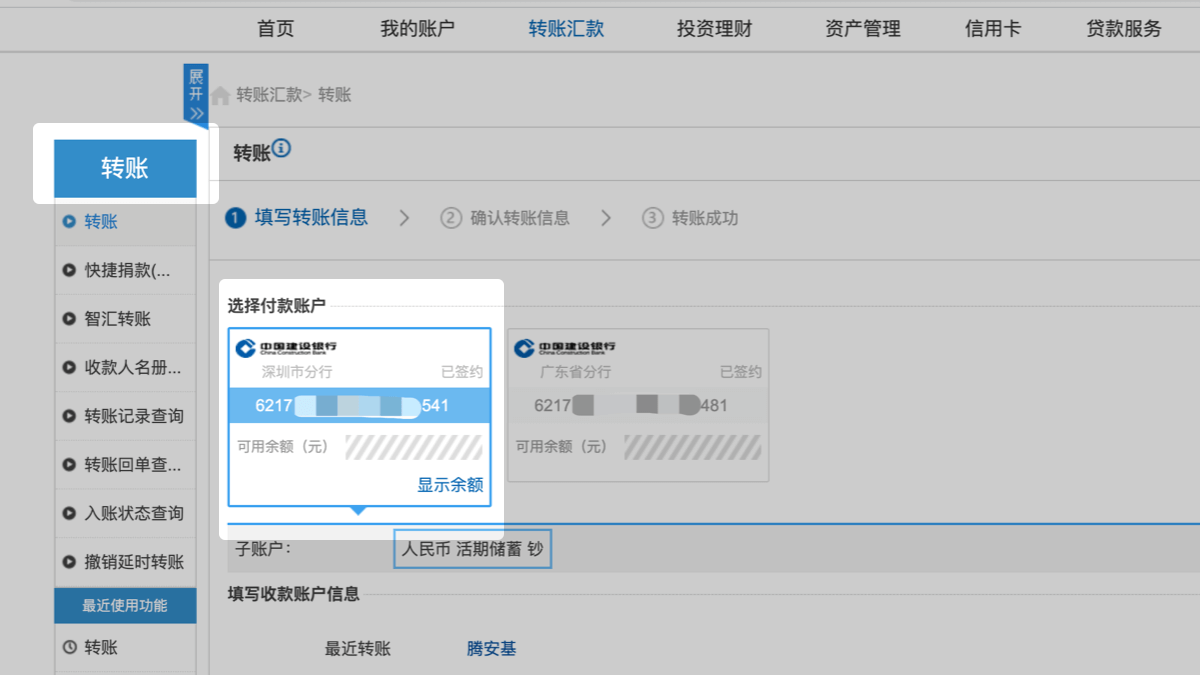Image resolution: width=1200 pixels, height=675 pixels.
Task: Open the 我的账户 top menu
Action: point(417,28)
